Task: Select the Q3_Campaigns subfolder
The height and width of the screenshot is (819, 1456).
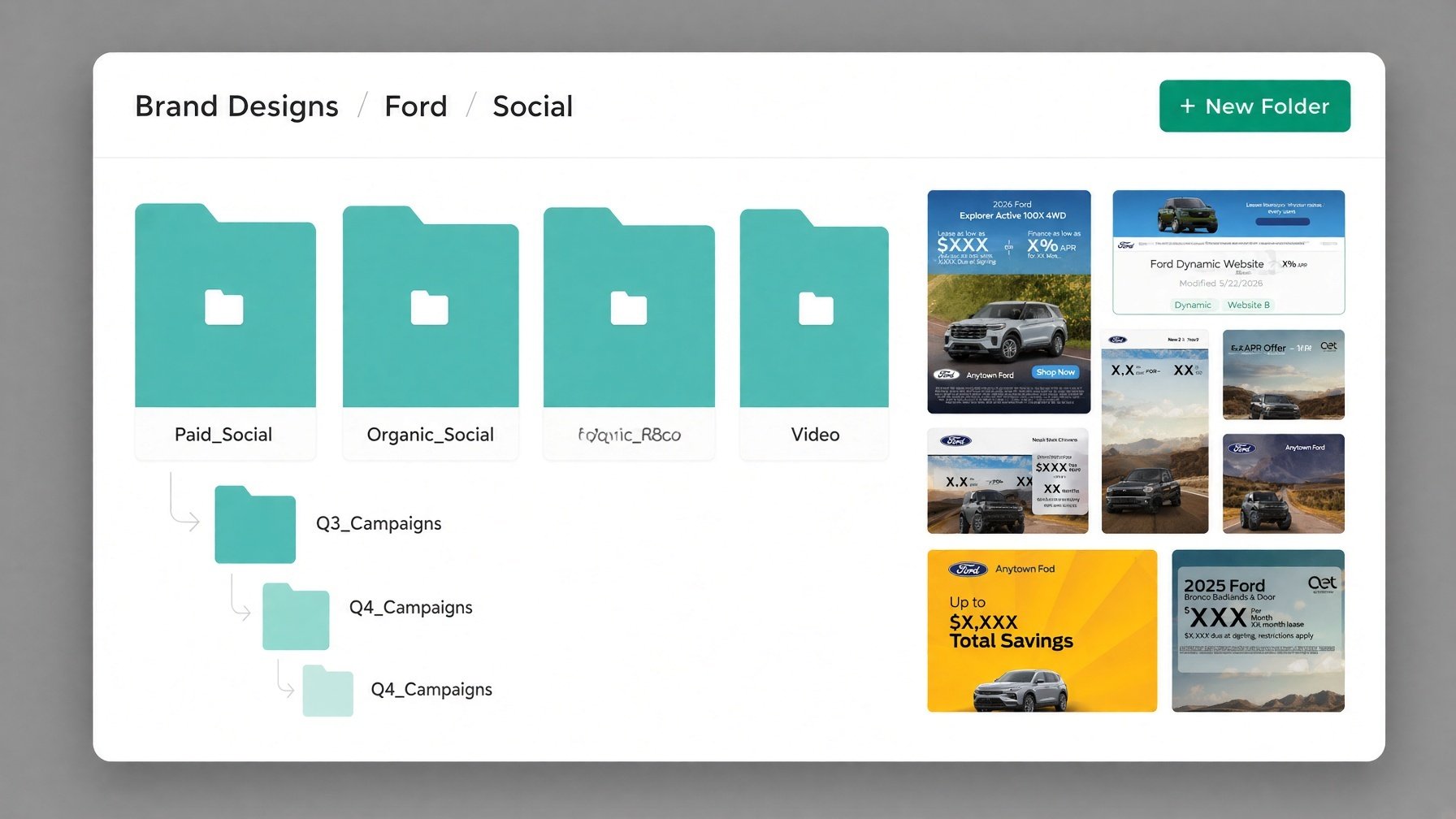Action: click(255, 524)
